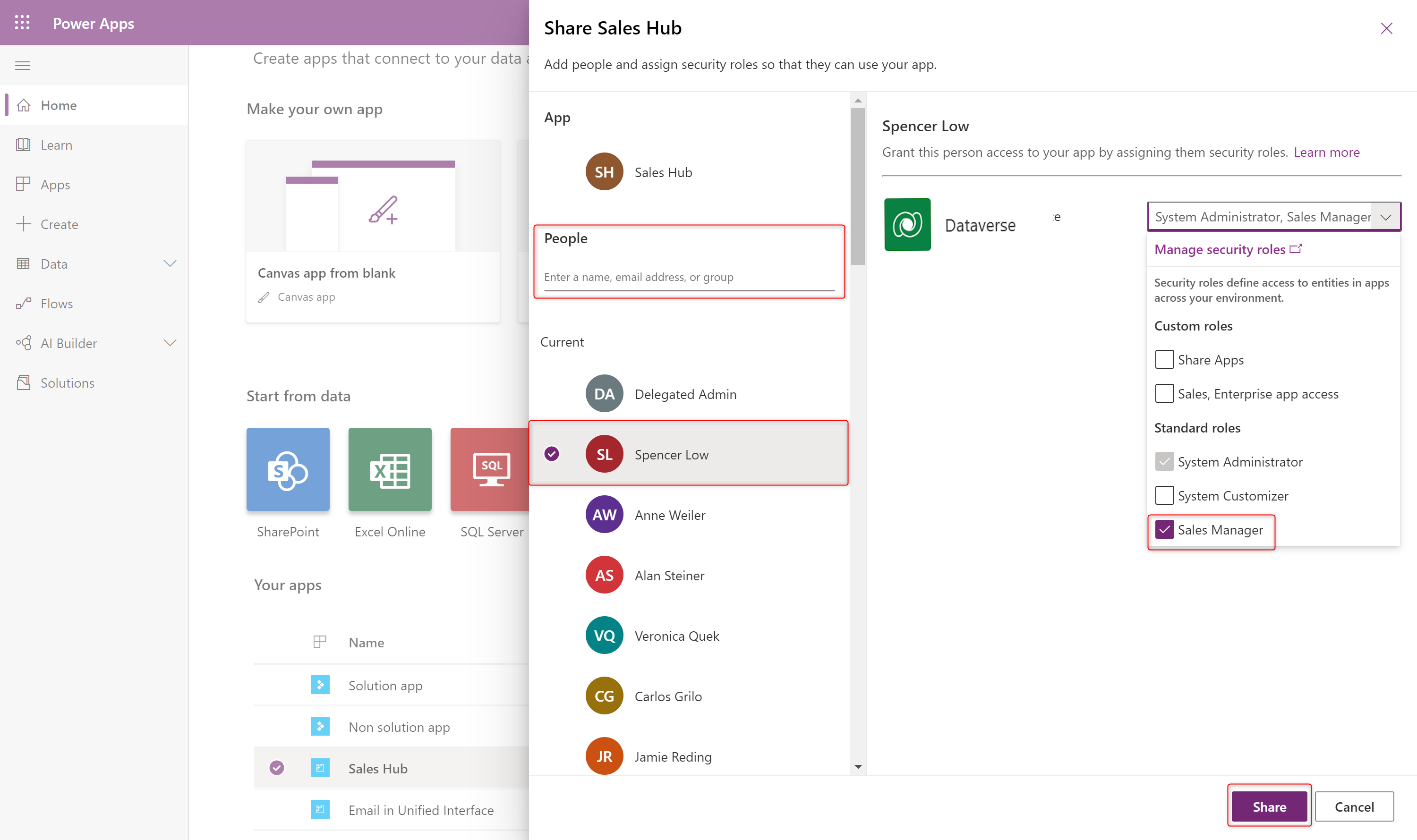Enable the System Customizer role checkbox

1163,495
